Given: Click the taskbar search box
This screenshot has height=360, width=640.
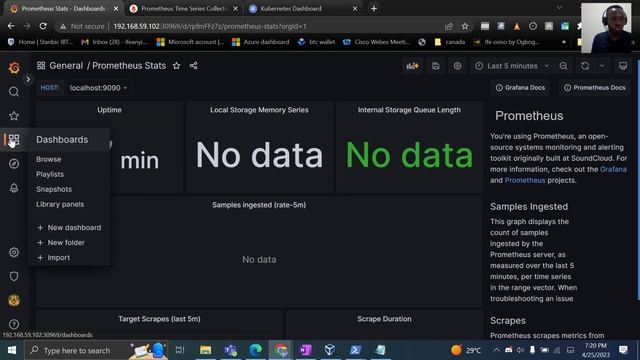Looking at the screenshot, I should [96, 350].
